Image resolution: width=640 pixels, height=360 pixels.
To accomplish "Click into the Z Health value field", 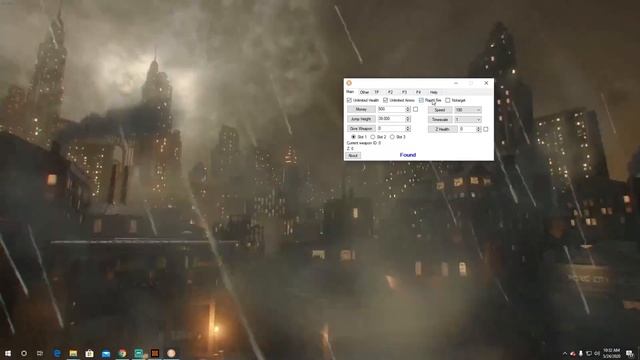I will [467, 129].
